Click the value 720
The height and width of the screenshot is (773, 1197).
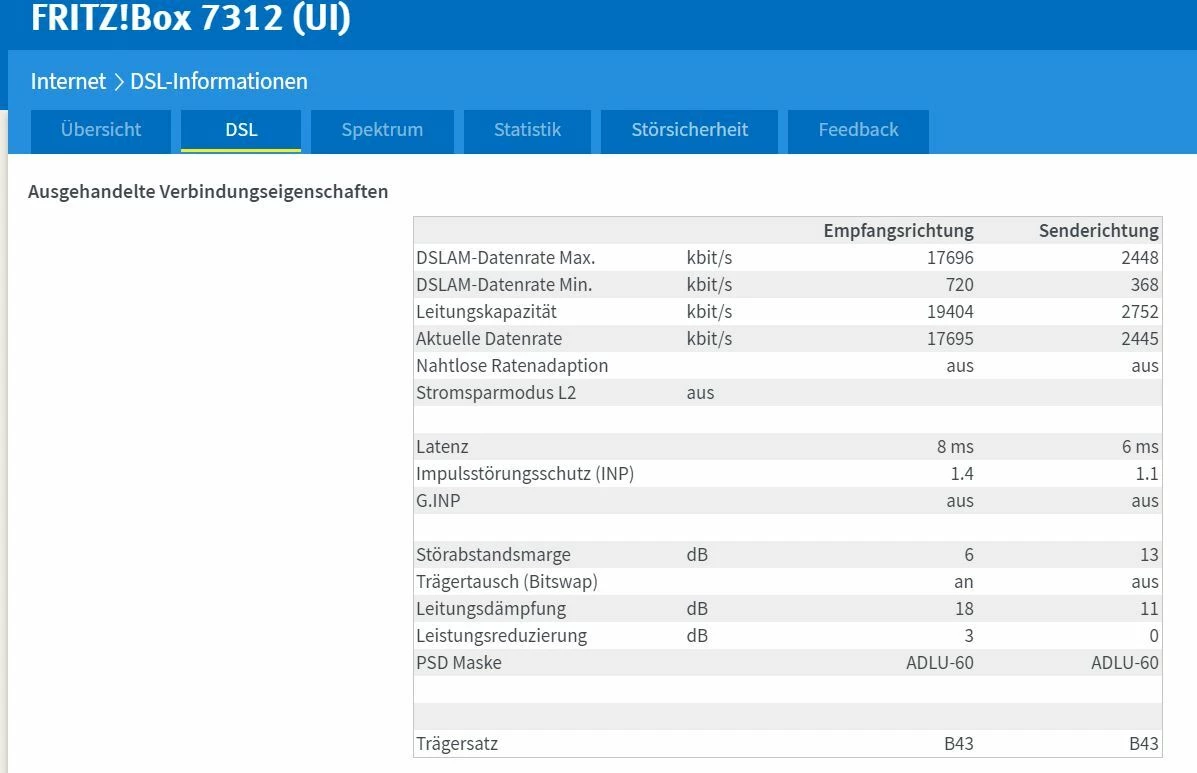[x=960, y=285]
